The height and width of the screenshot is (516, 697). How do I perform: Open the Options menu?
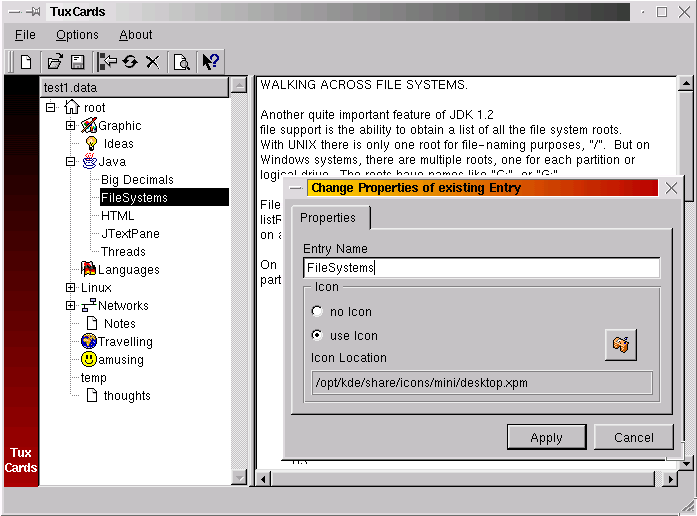77,35
